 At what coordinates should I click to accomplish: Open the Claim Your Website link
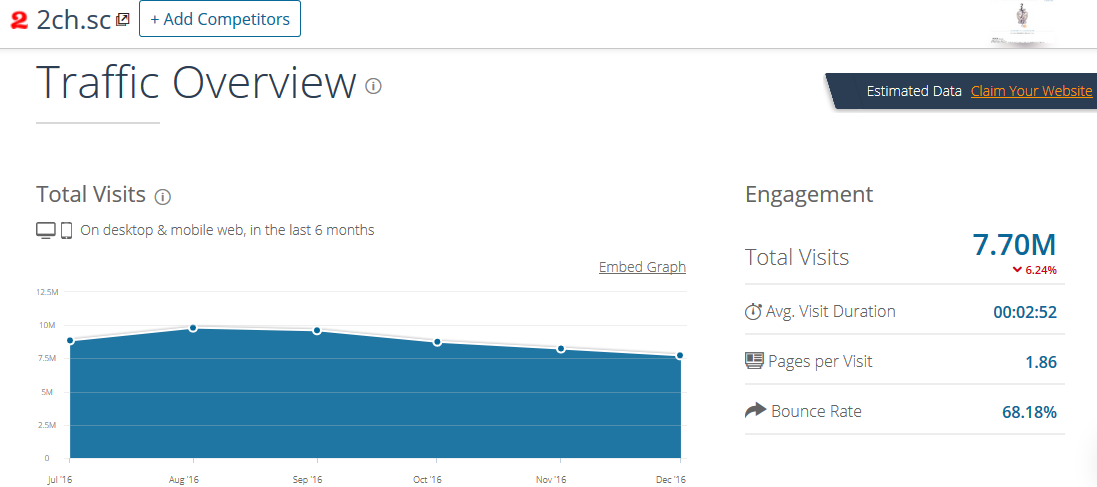[1031, 91]
